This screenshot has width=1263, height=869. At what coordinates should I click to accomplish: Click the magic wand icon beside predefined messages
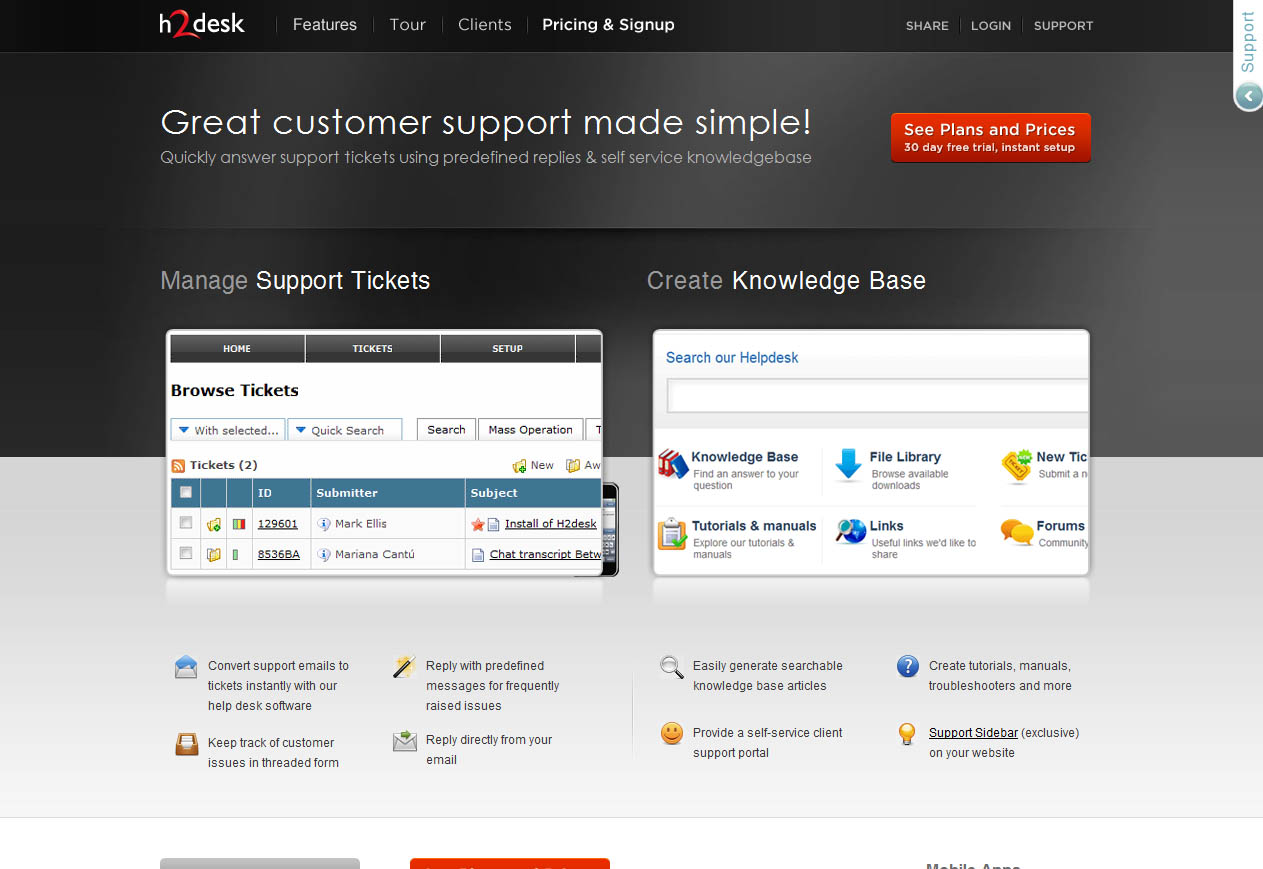404,667
